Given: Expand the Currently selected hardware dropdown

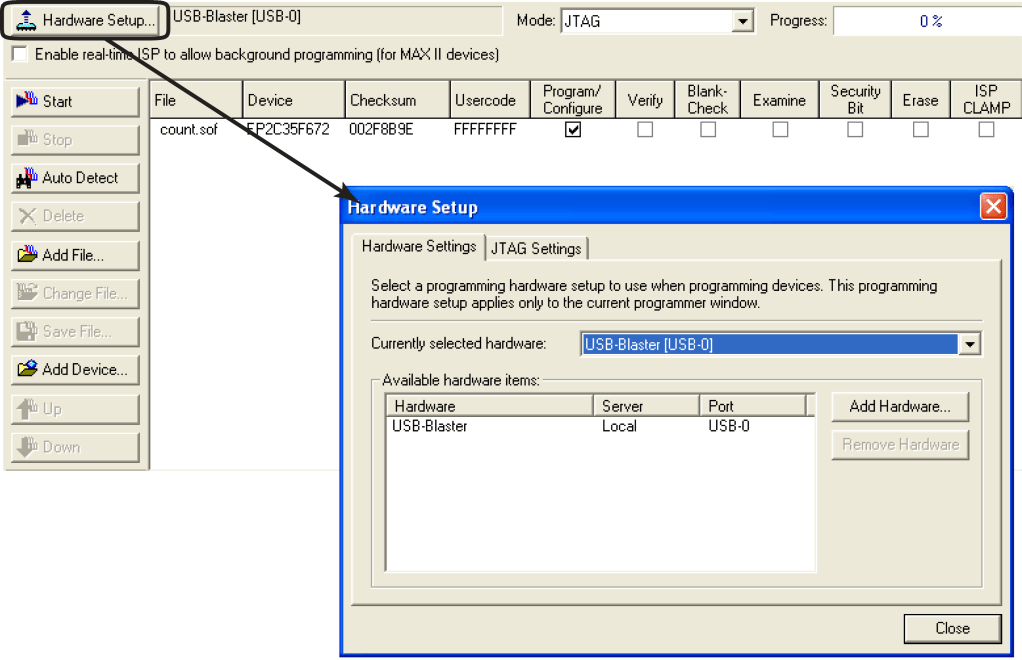Looking at the screenshot, I should 969,345.
